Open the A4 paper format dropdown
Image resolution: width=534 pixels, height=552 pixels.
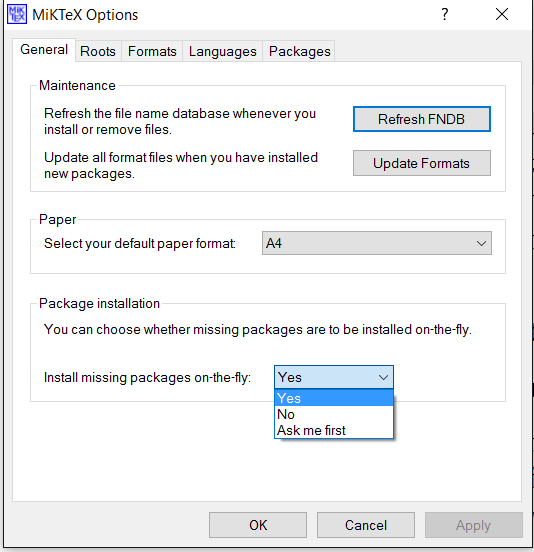(377, 243)
